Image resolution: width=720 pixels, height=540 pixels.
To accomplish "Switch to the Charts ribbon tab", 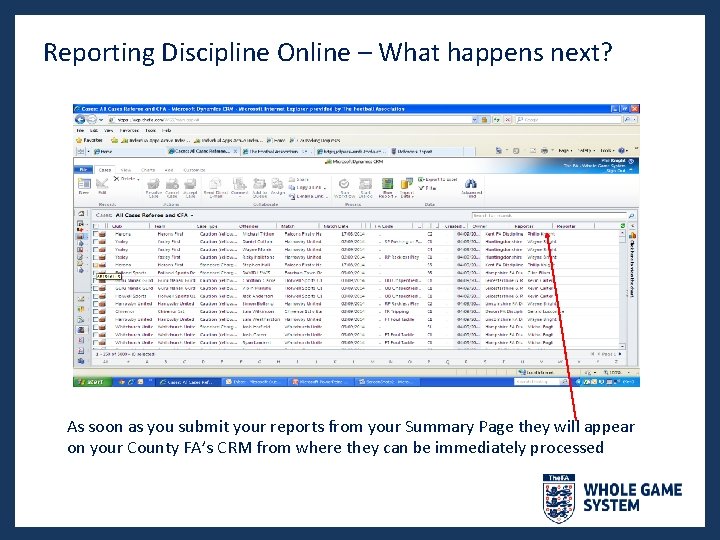I will [148, 170].
